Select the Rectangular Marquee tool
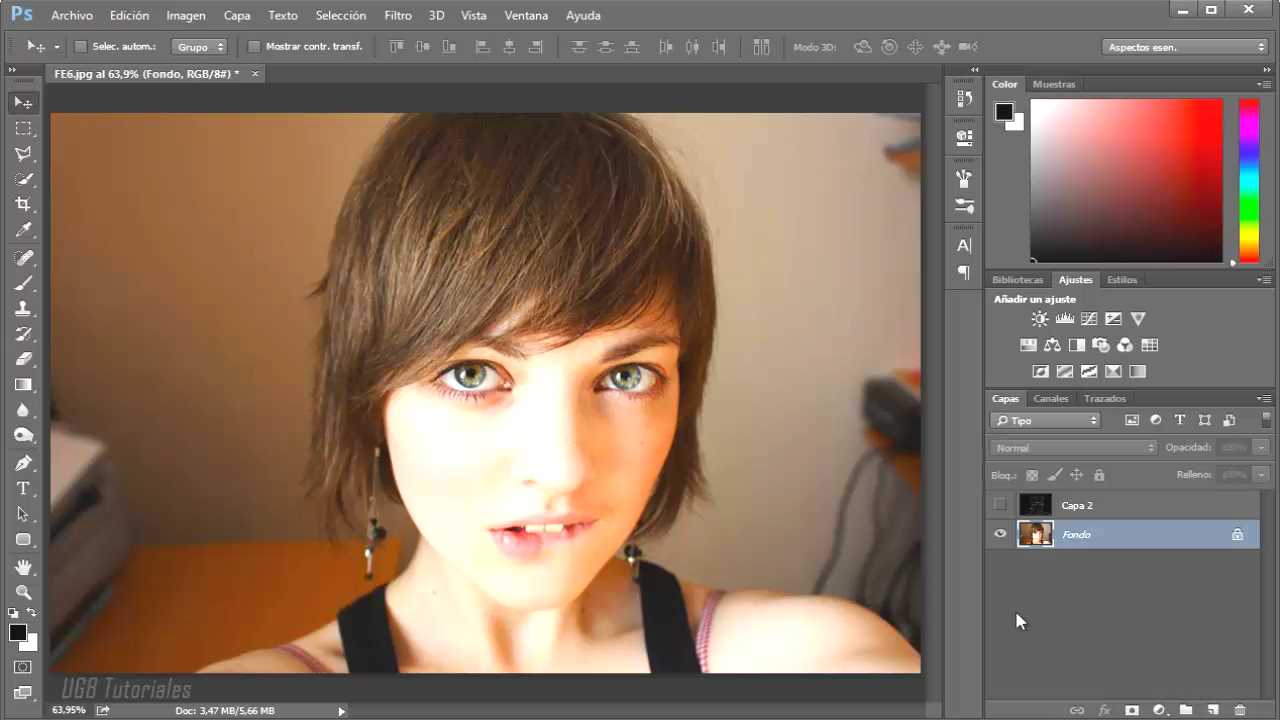1280x720 pixels. click(23, 128)
